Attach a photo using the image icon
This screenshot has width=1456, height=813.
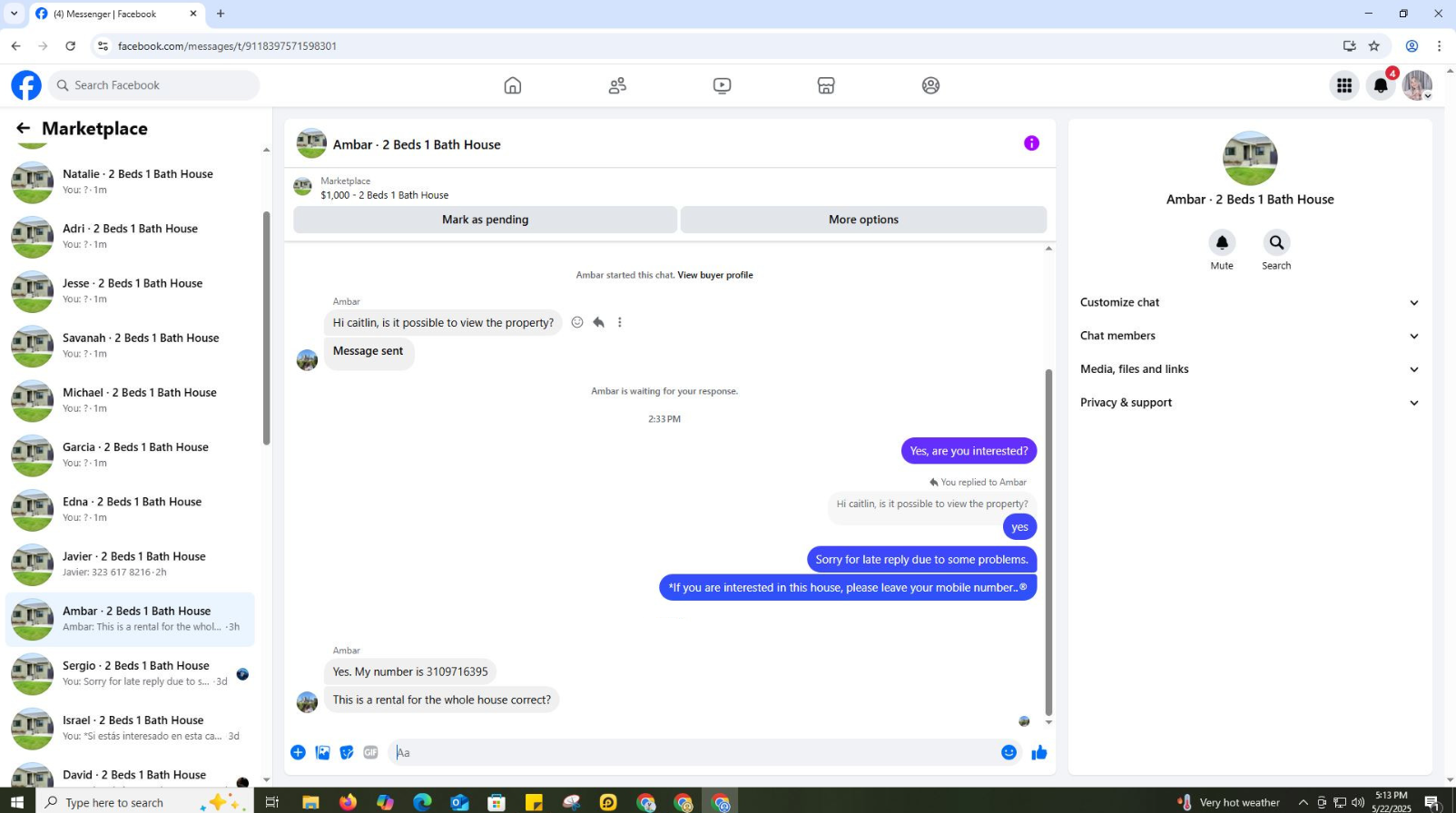pos(322,752)
